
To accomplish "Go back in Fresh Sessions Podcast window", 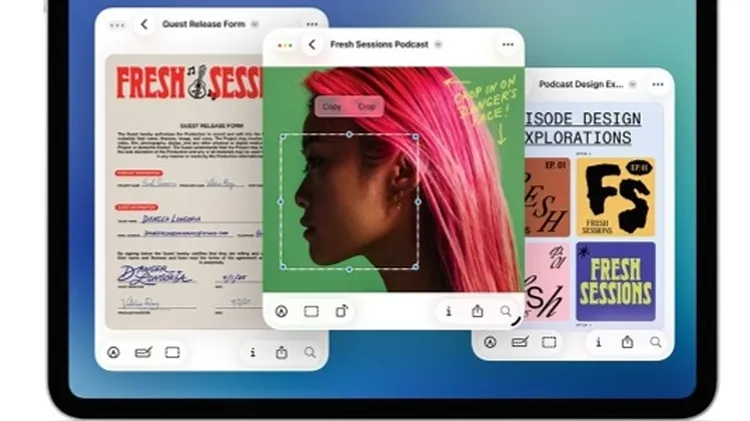I will [x=312, y=44].
